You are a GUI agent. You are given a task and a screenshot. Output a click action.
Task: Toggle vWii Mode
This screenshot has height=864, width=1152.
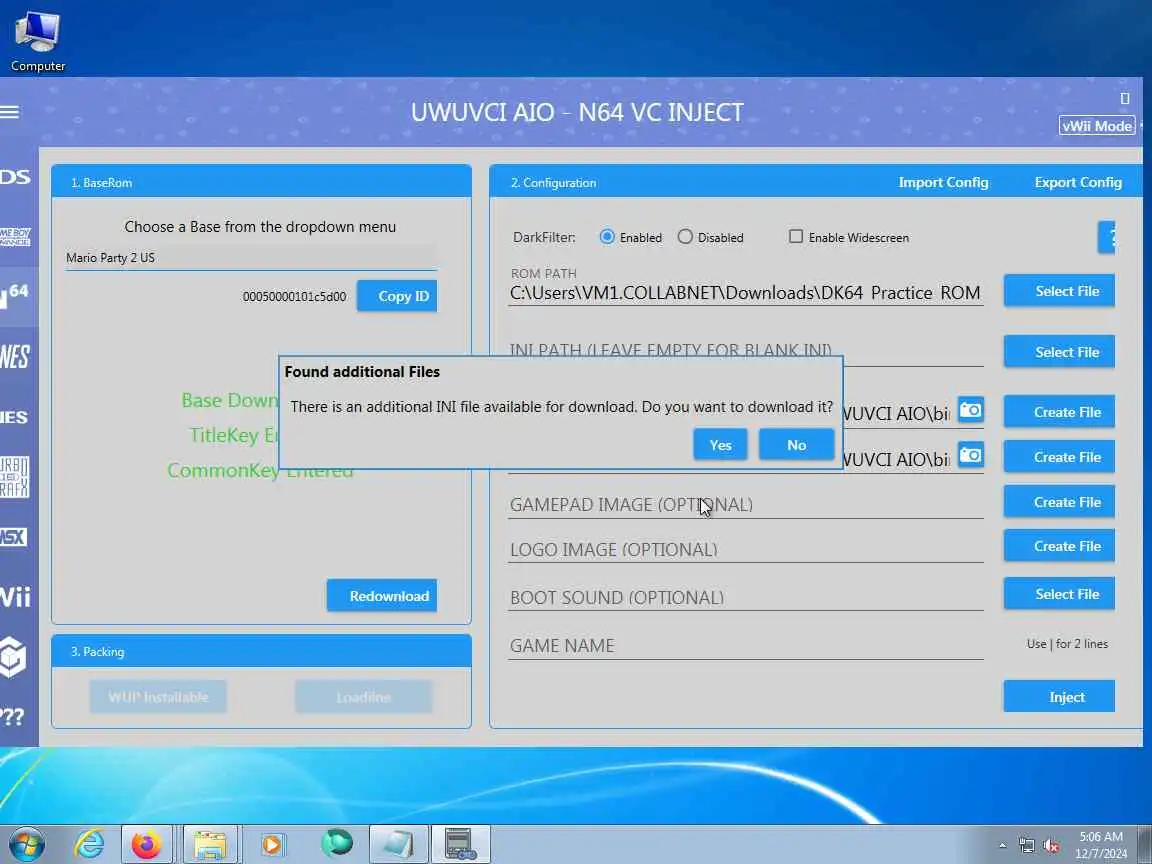tap(1097, 126)
